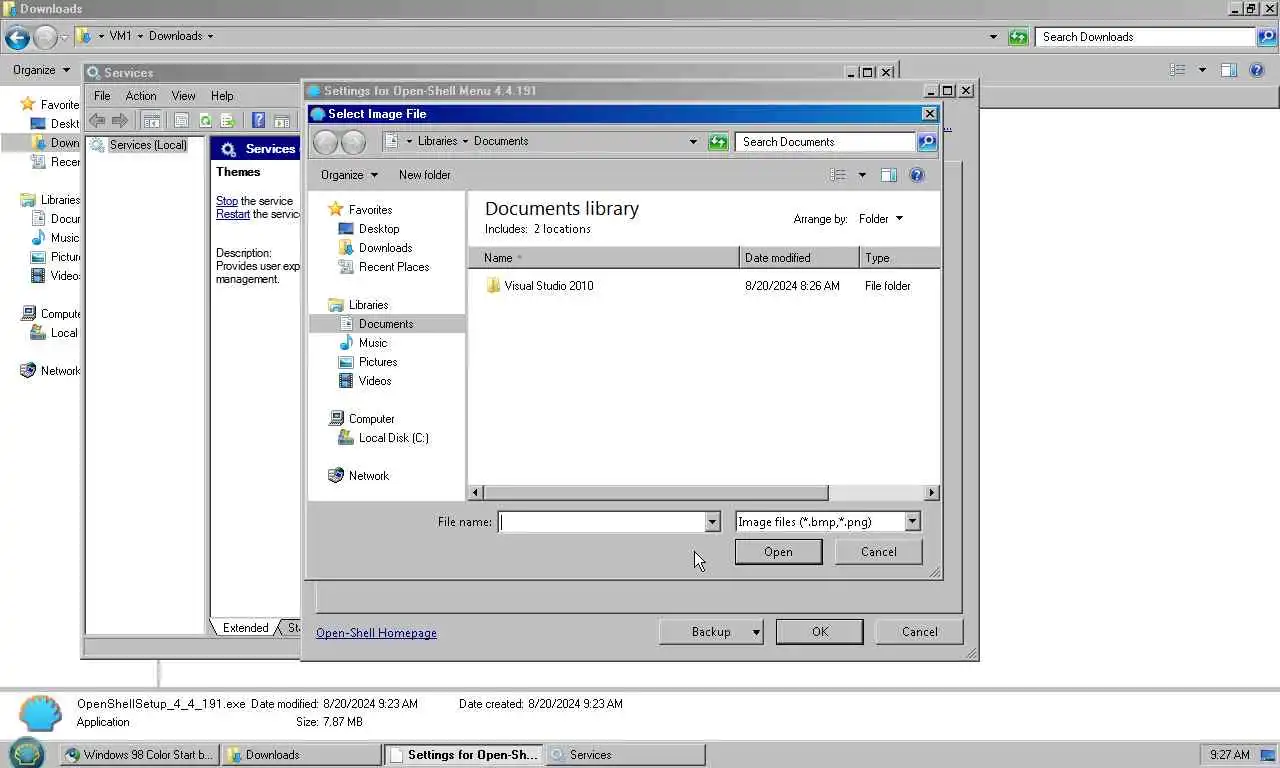Click the 9:27 AM taskbar clock

[x=1229, y=755]
